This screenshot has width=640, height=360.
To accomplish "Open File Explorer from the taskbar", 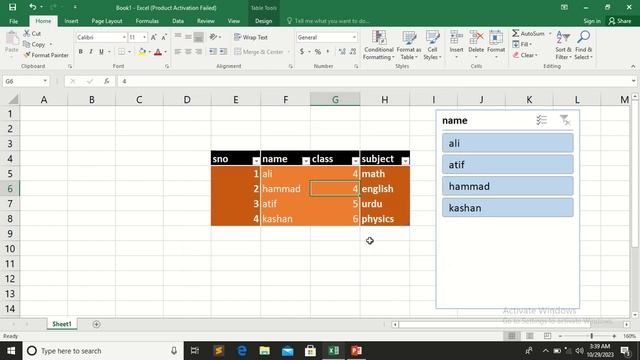I will 264,351.
